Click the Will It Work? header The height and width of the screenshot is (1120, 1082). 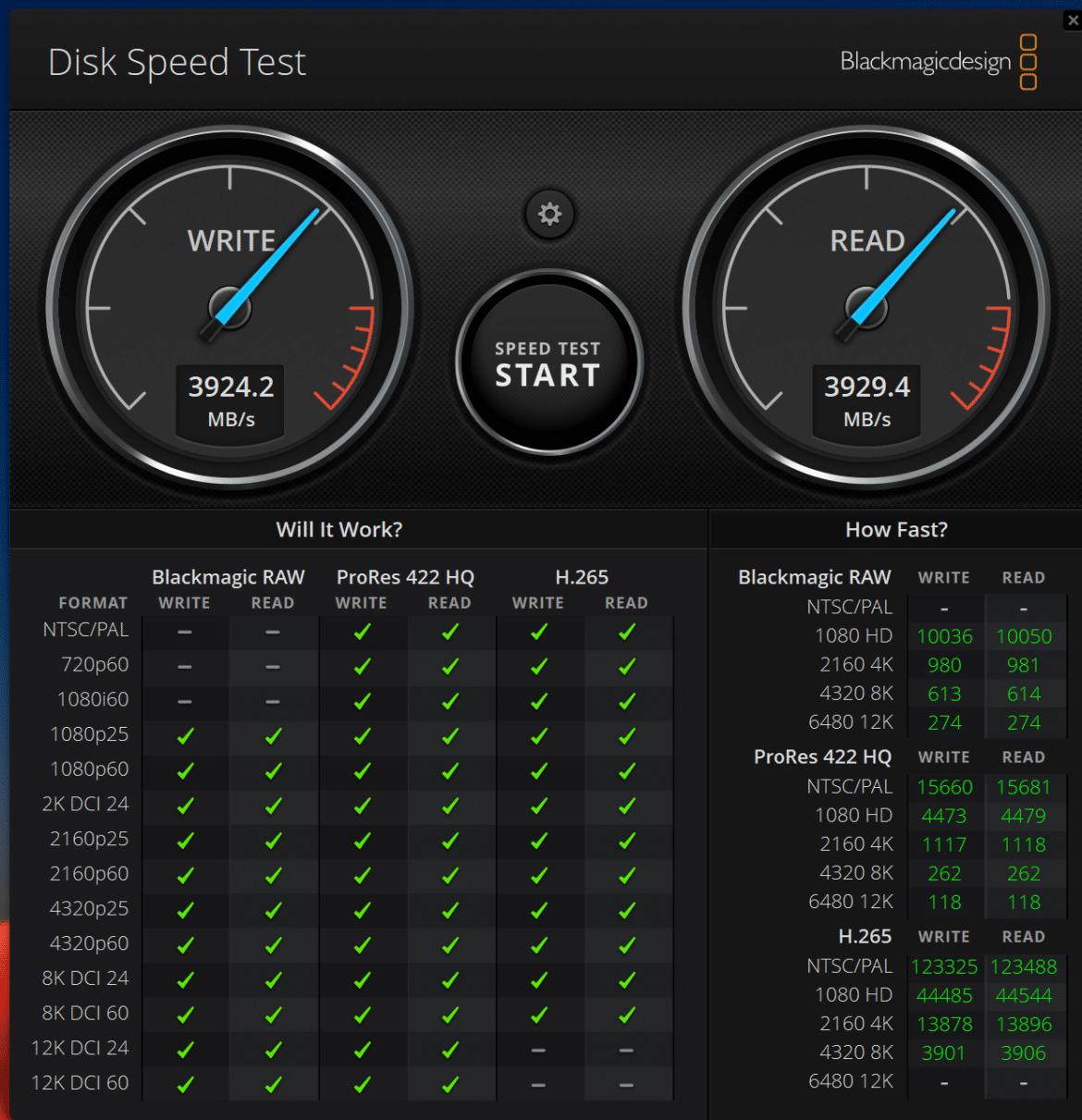click(x=339, y=530)
